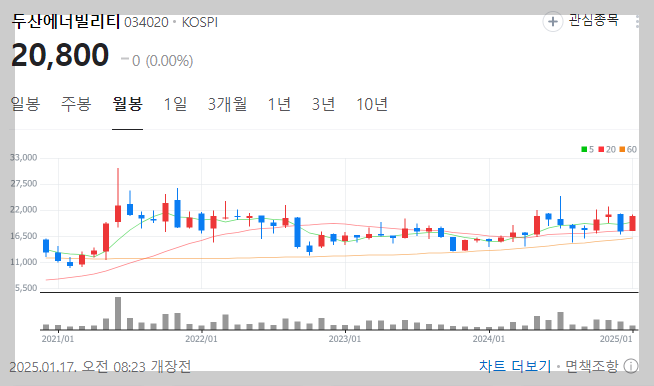The width and height of the screenshot is (654, 386).
Task: Click the 2022/01 date axis label
Action: tap(201, 339)
